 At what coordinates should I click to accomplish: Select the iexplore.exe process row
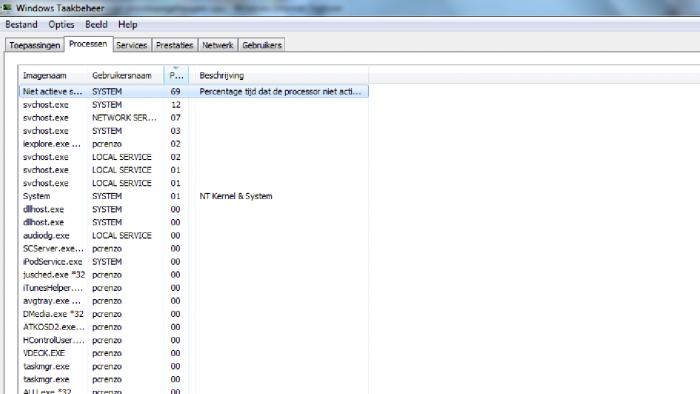194,144
